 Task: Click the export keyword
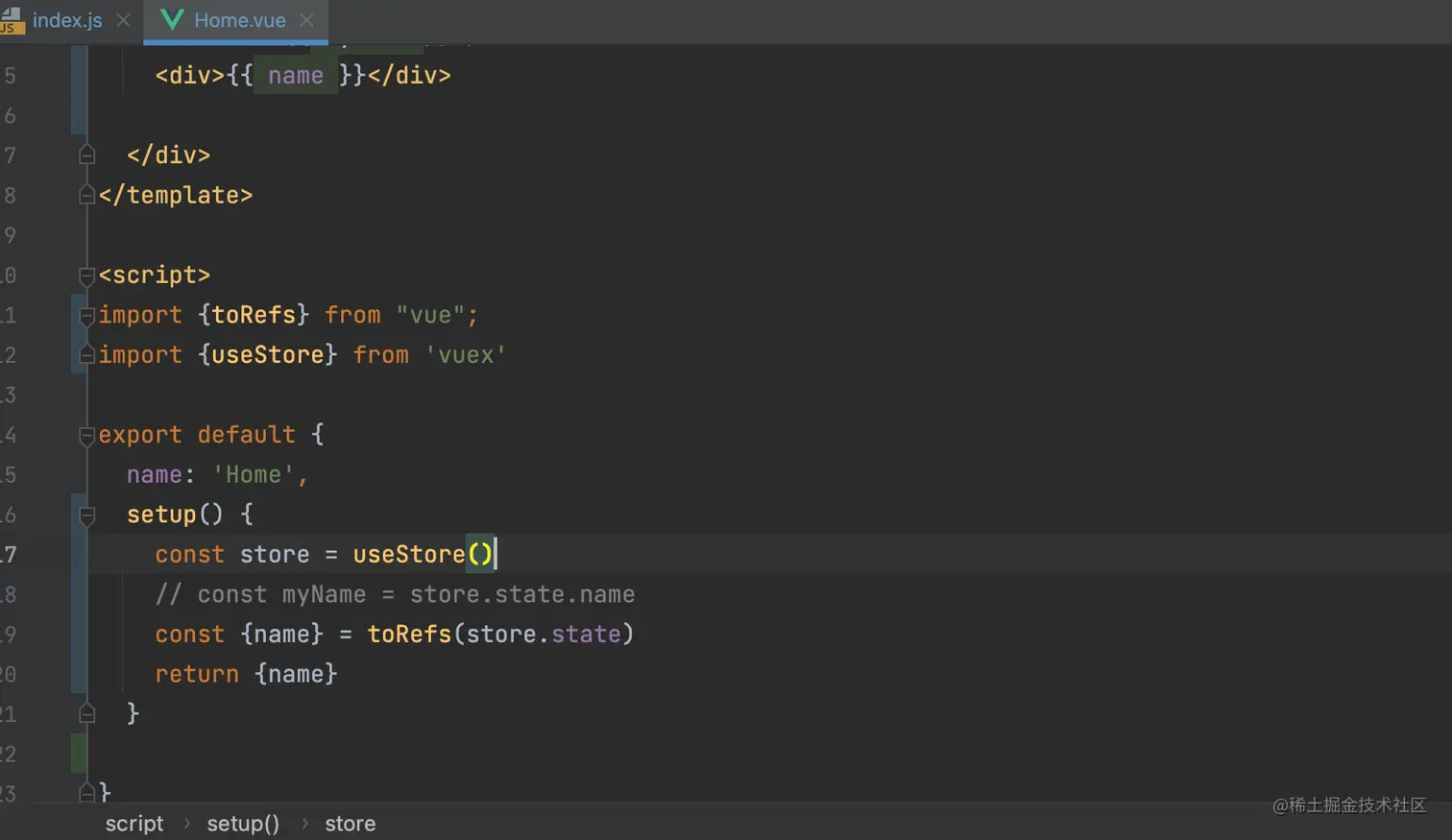coord(140,435)
